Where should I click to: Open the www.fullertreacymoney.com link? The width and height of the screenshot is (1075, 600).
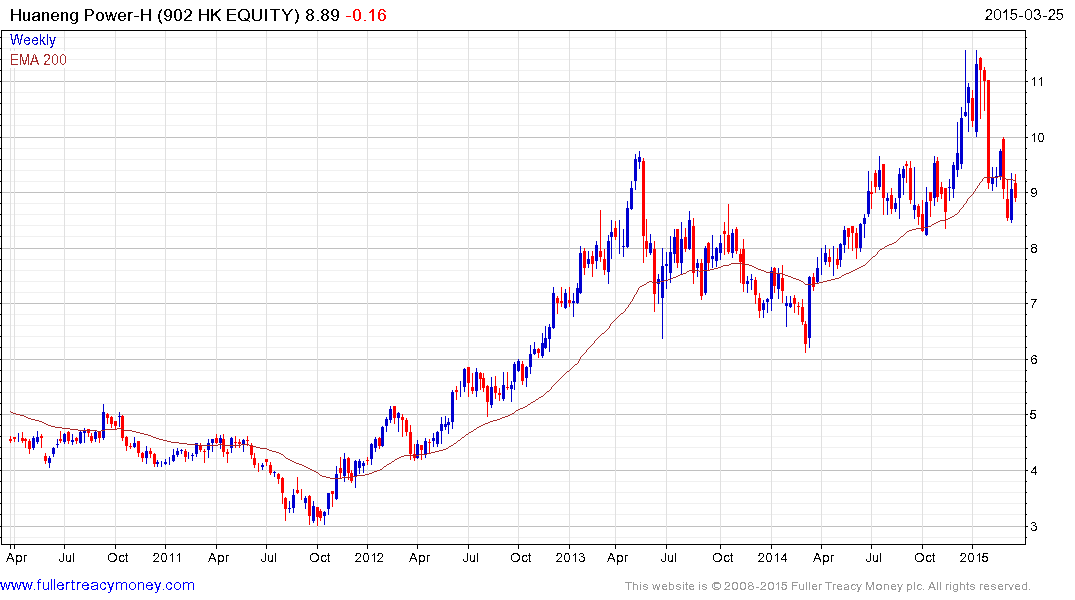[97, 585]
